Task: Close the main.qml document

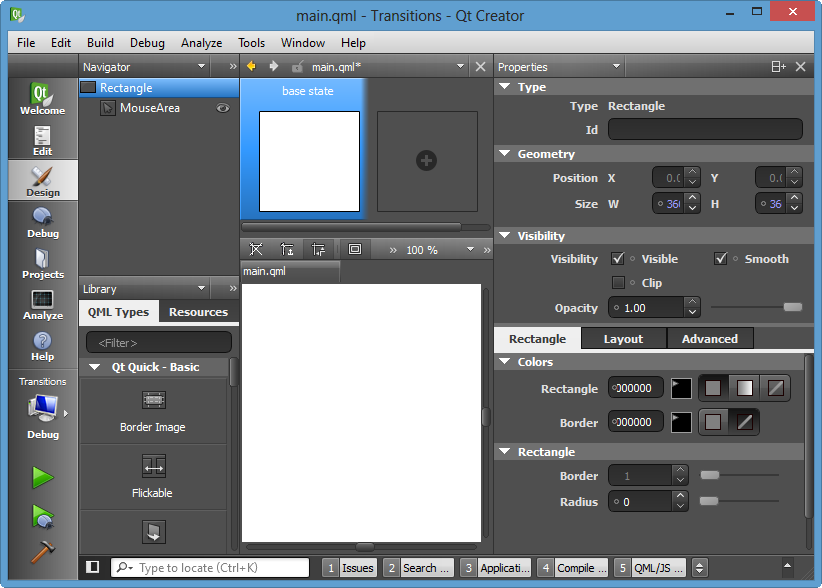Action: tap(480, 67)
